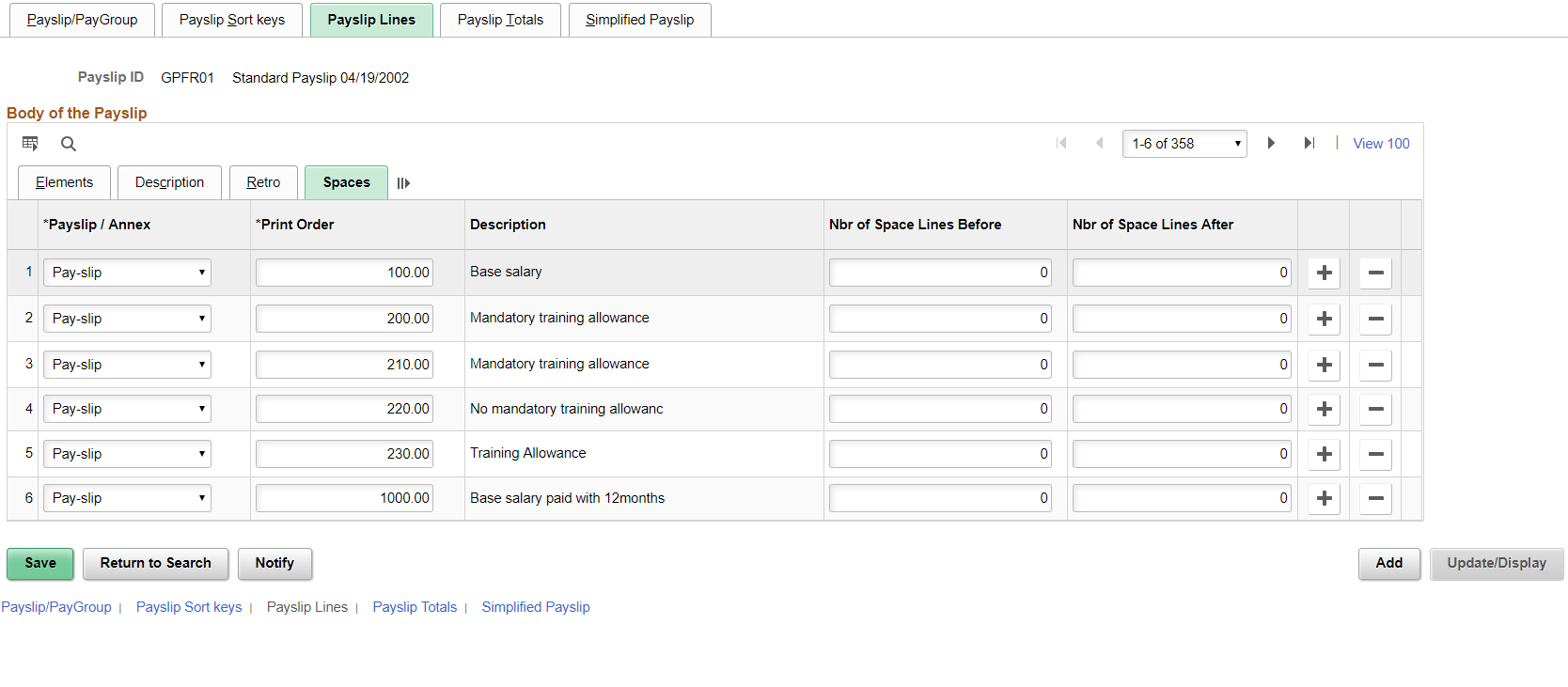The image size is (1568, 687).
Task: Show the Retro grid tab
Action: coord(263,182)
